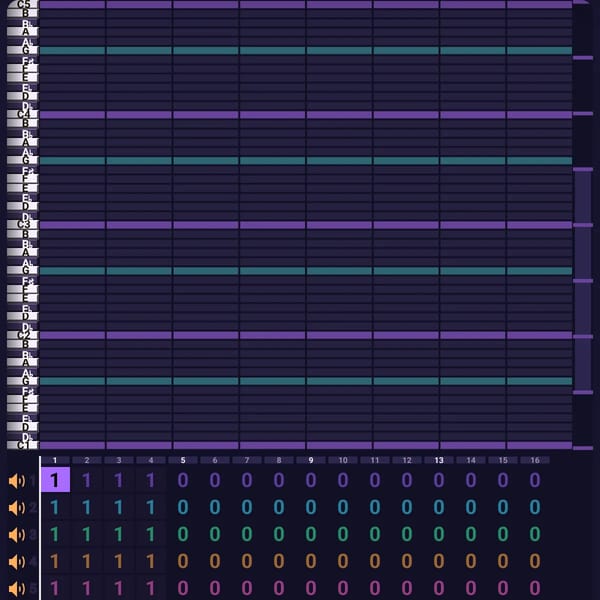Select channel 3 pattern cell at bar 11
Image resolution: width=600 pixels, height=600 pixels.
(375, 534)
